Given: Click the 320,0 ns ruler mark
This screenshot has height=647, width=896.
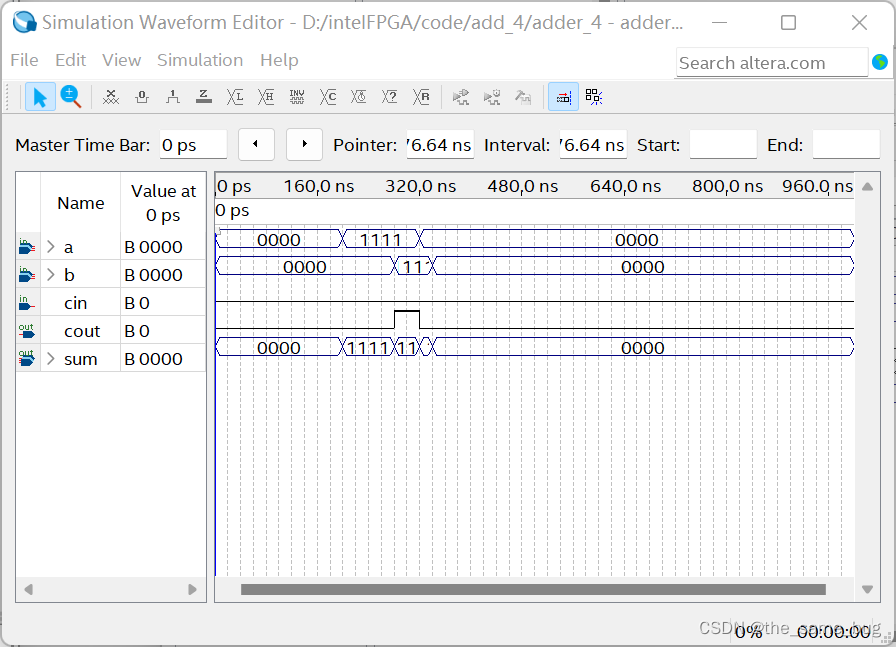Looking at the screenshot, I should coord(421,186).
